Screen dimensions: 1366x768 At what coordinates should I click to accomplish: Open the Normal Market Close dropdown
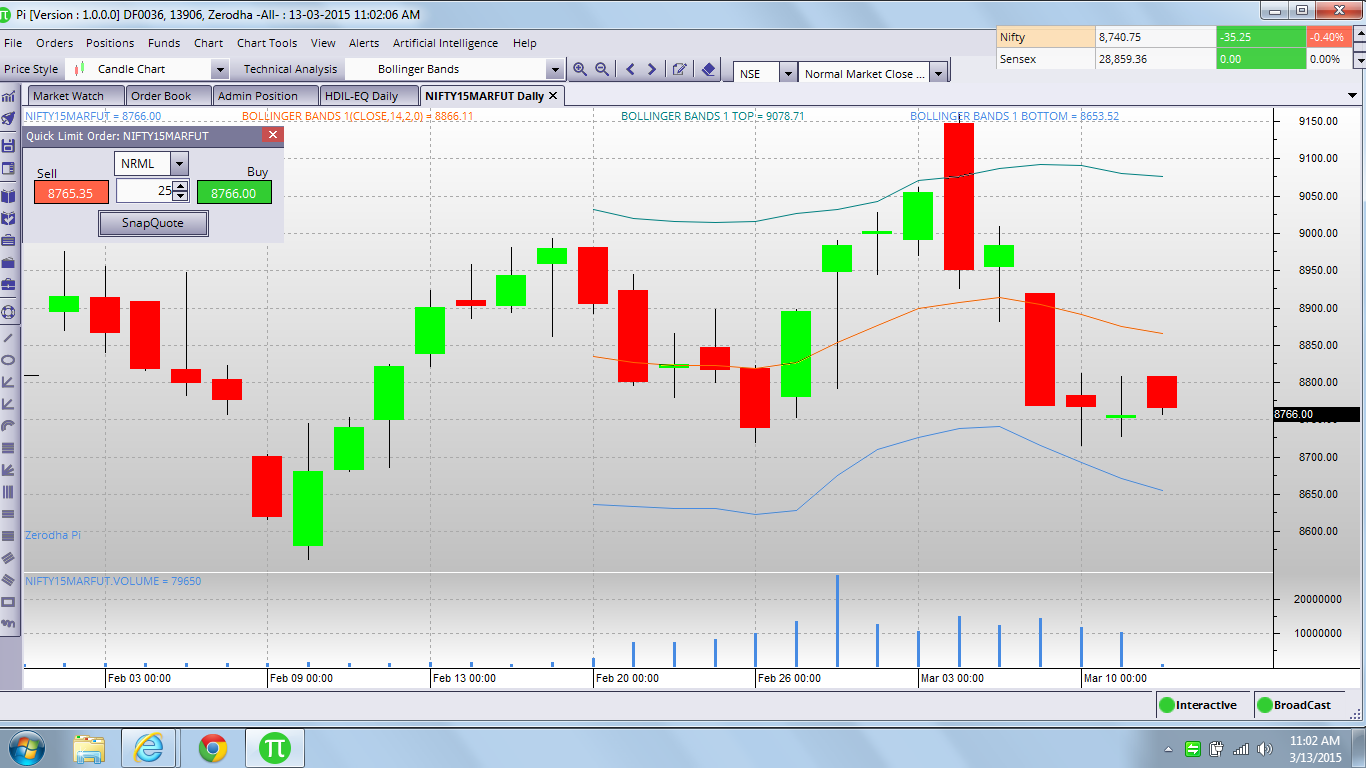(938, 73)
